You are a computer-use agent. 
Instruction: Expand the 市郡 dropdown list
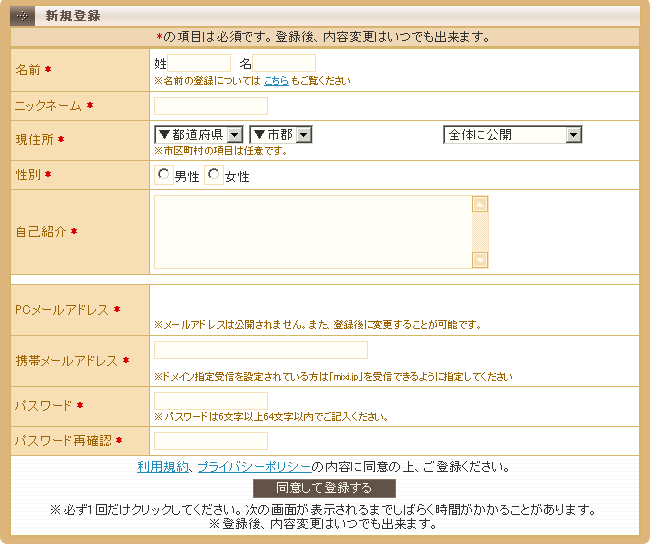coord(281,134)
